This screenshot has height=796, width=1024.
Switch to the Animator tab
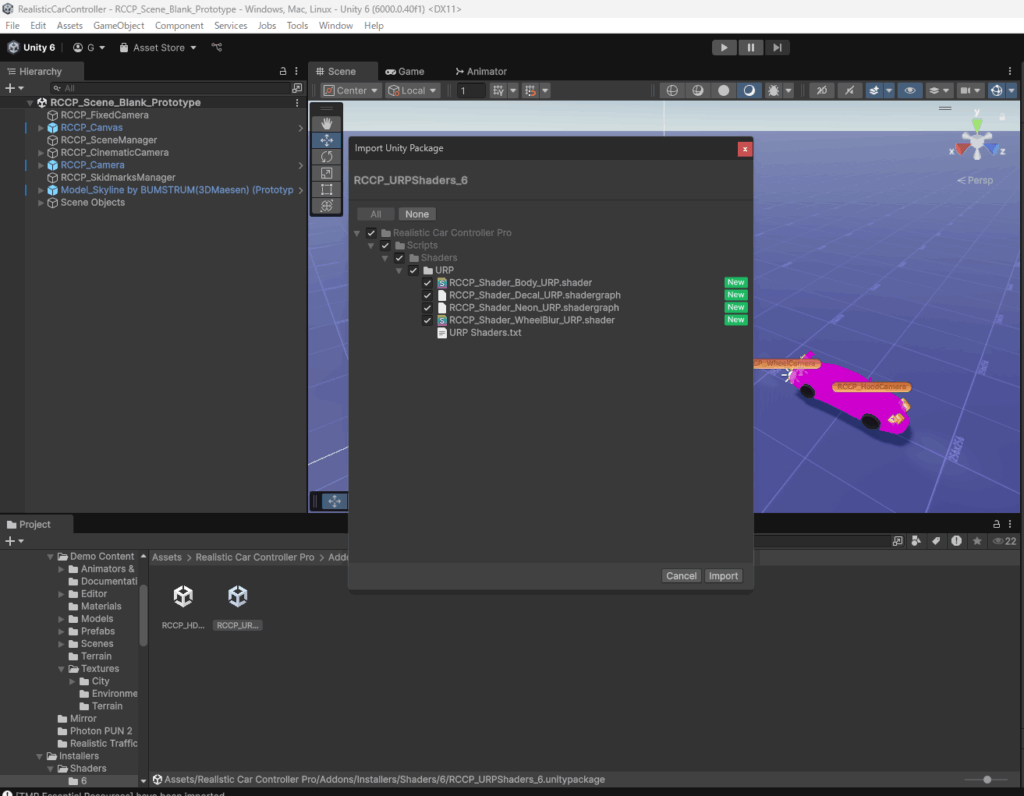[x=481, y=71]
